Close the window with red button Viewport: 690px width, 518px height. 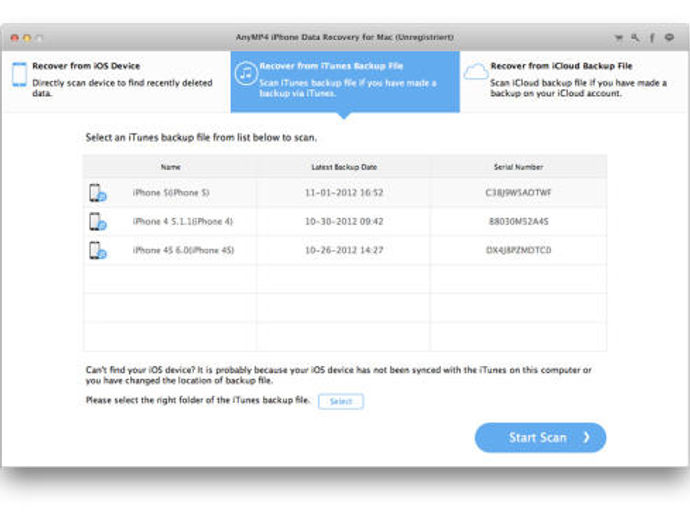tap(15, 38)
